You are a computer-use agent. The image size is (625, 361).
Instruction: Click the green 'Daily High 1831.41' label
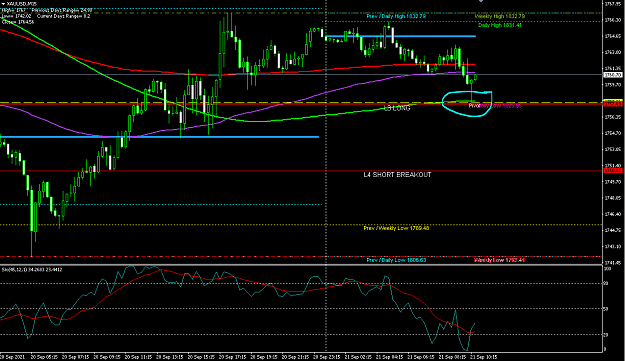500,25
